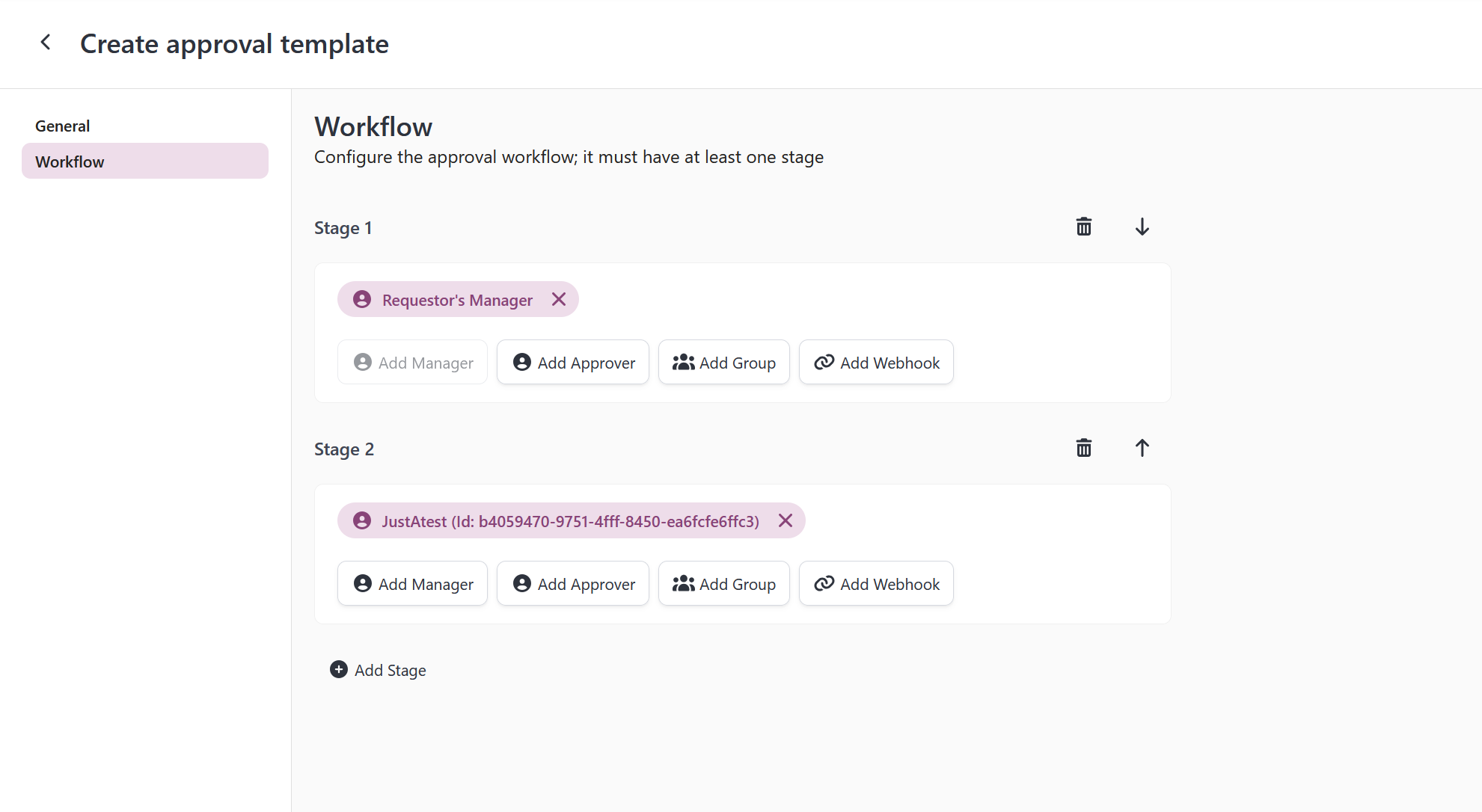Select the Workflow section in sidebar

[x=70, y=161]
